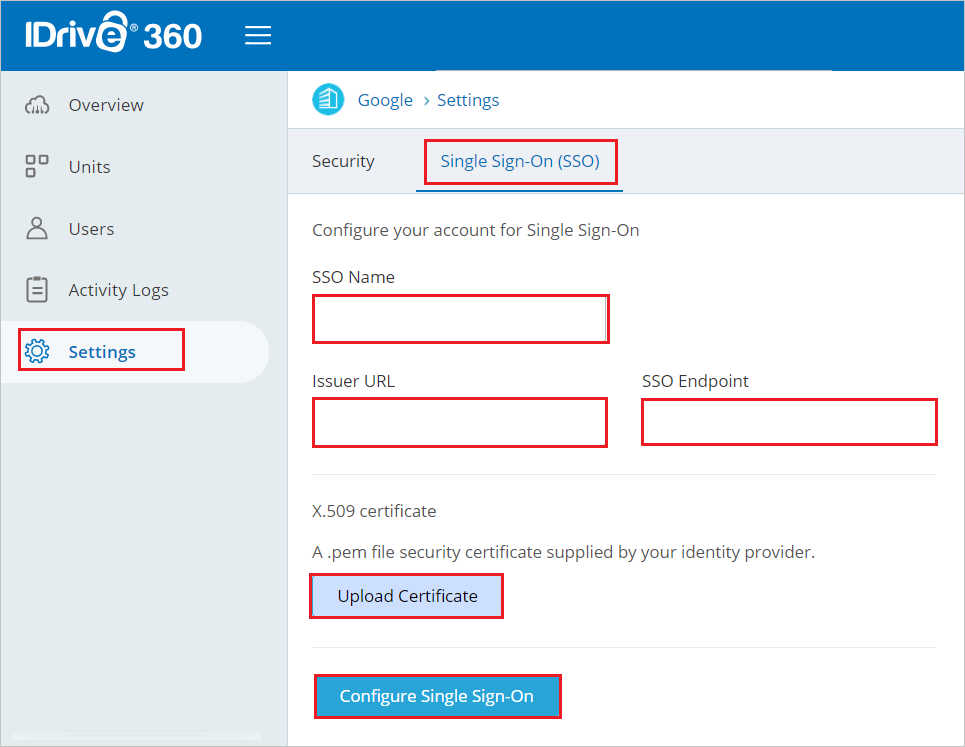Viewport: 965px width, 747px height.
Task: Click Configure Single Sign-On button
Action: click(x=437, y=696)
